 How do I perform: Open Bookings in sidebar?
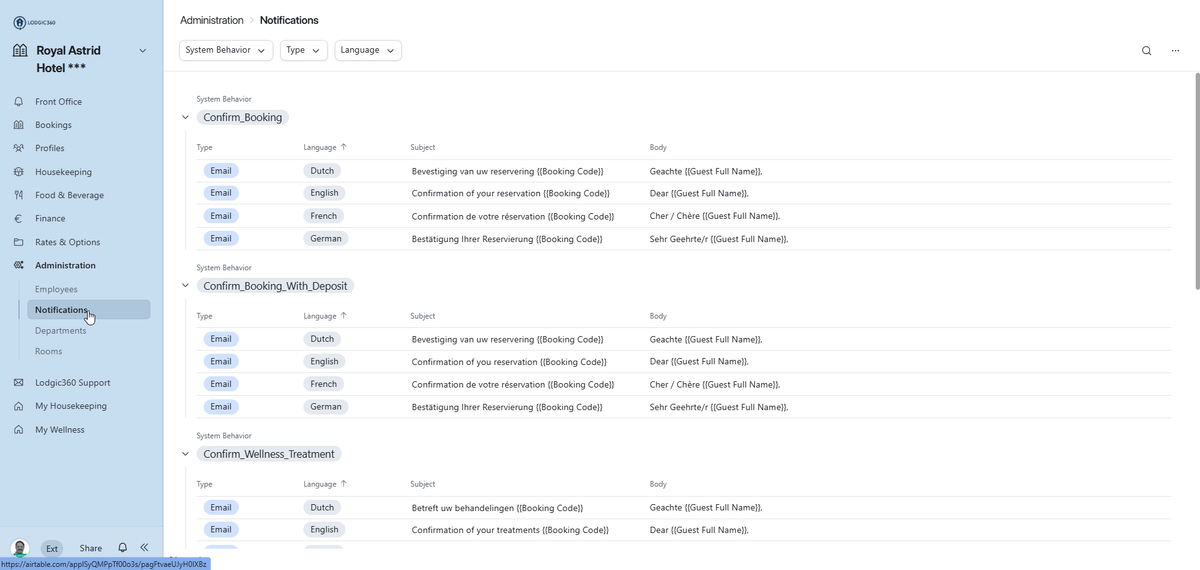(x=53, y=125)
